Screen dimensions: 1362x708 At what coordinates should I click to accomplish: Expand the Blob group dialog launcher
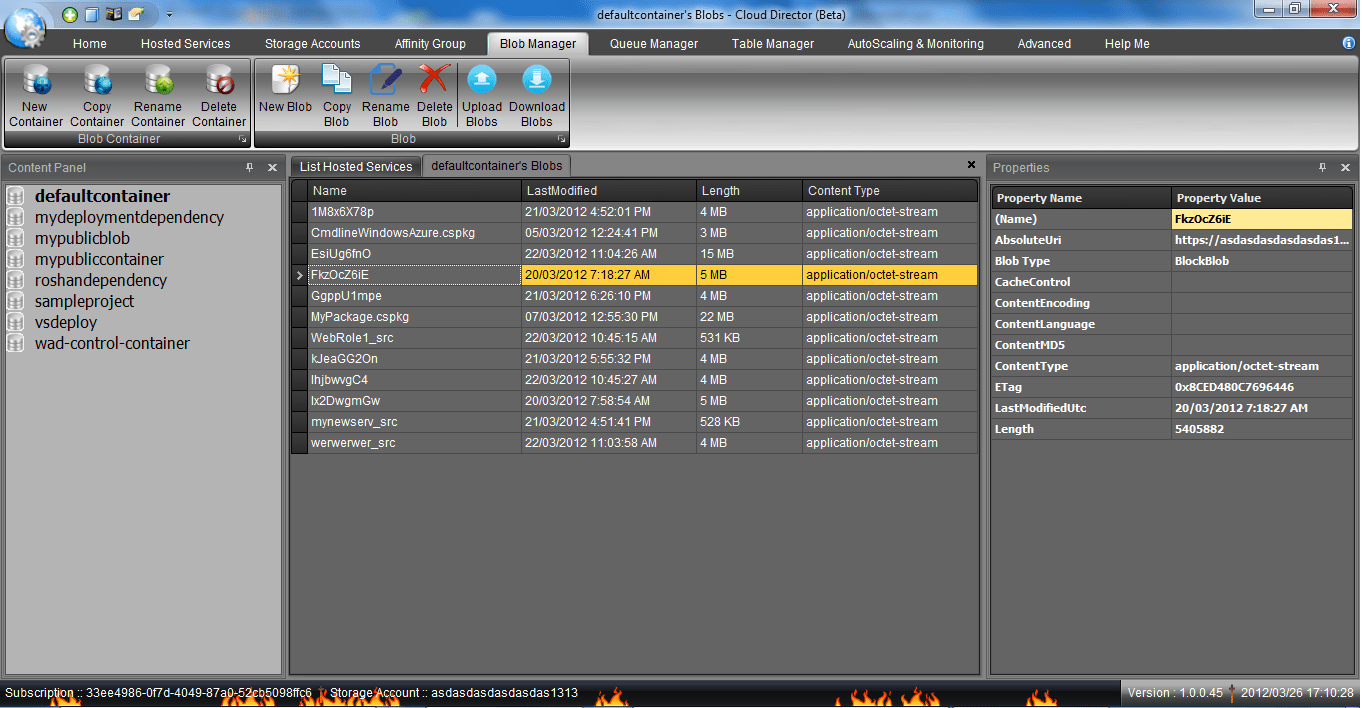pos(561,139)
